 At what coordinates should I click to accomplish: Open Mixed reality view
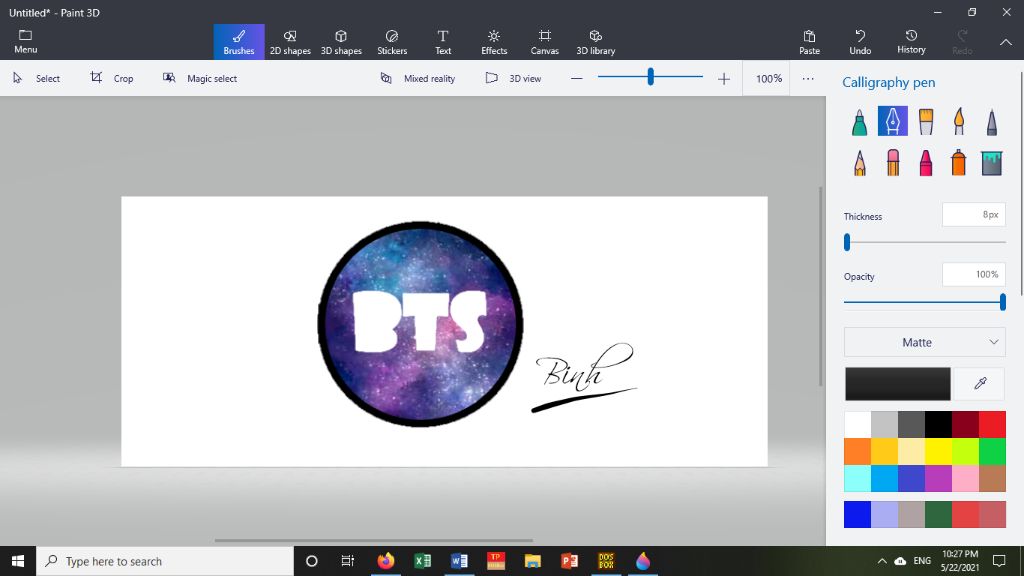coord(418,78)
